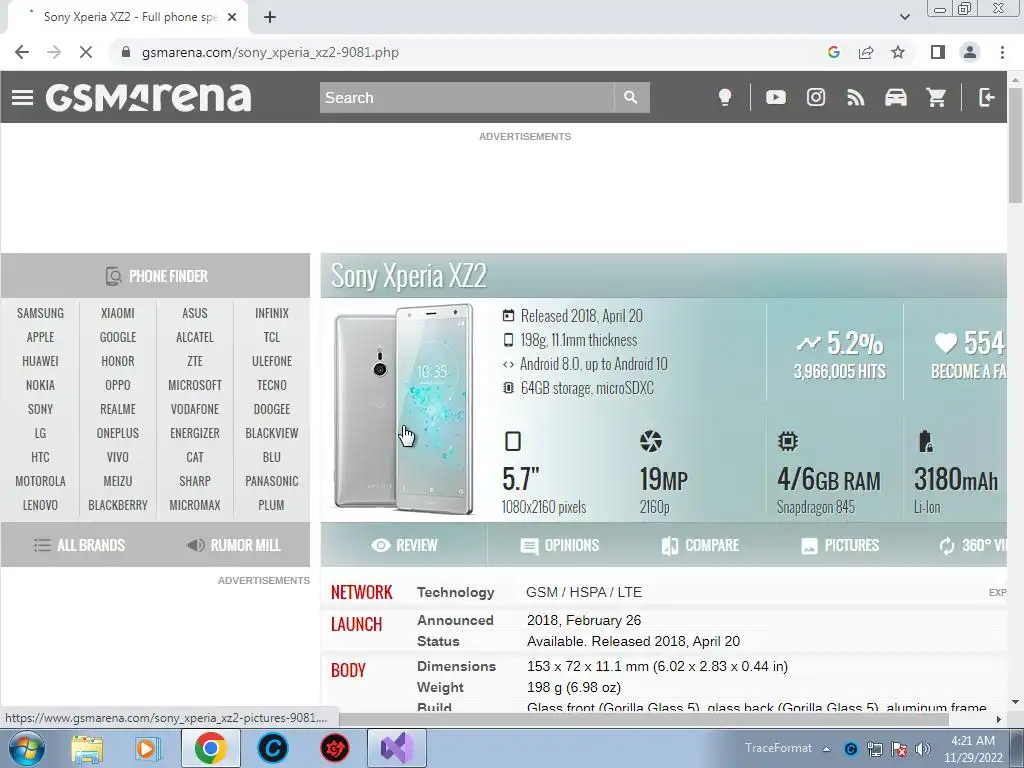Open the OPINIONS tab
The image size is (1024, 768).
pos(559,545)
